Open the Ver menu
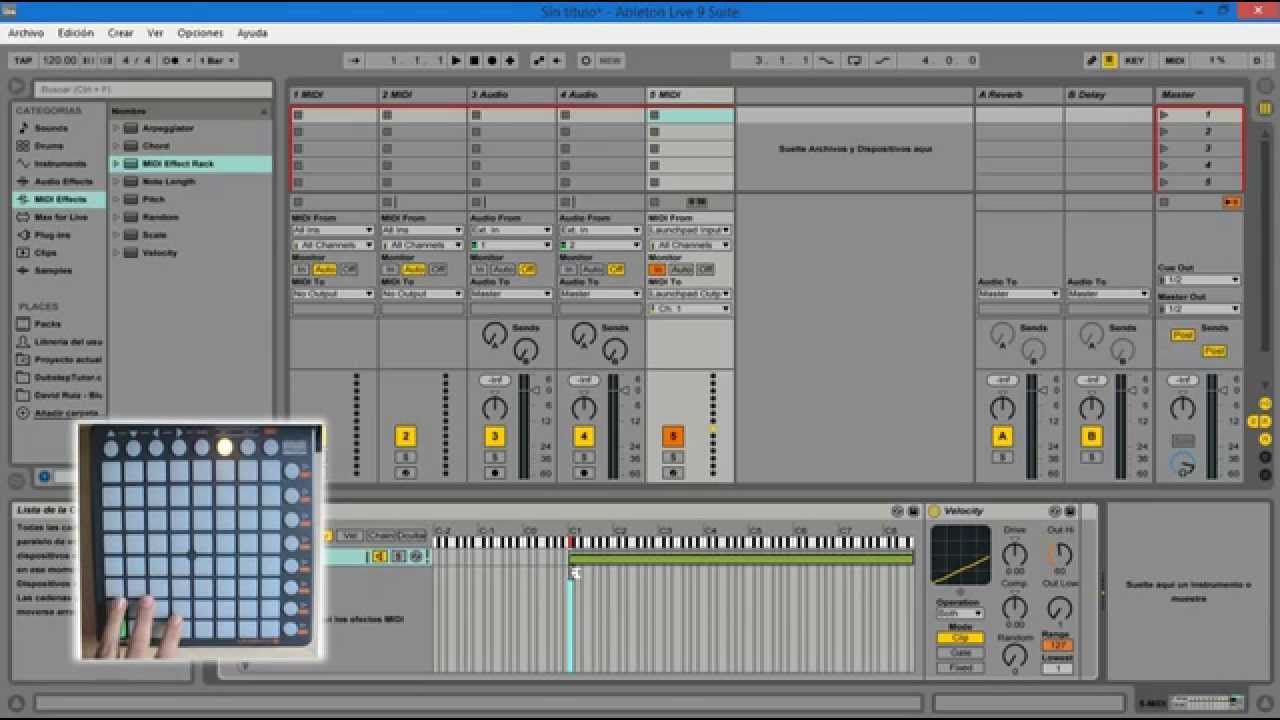Image resolution: width=1280 pixels, height=720 pixels. (x=155, y=33)
